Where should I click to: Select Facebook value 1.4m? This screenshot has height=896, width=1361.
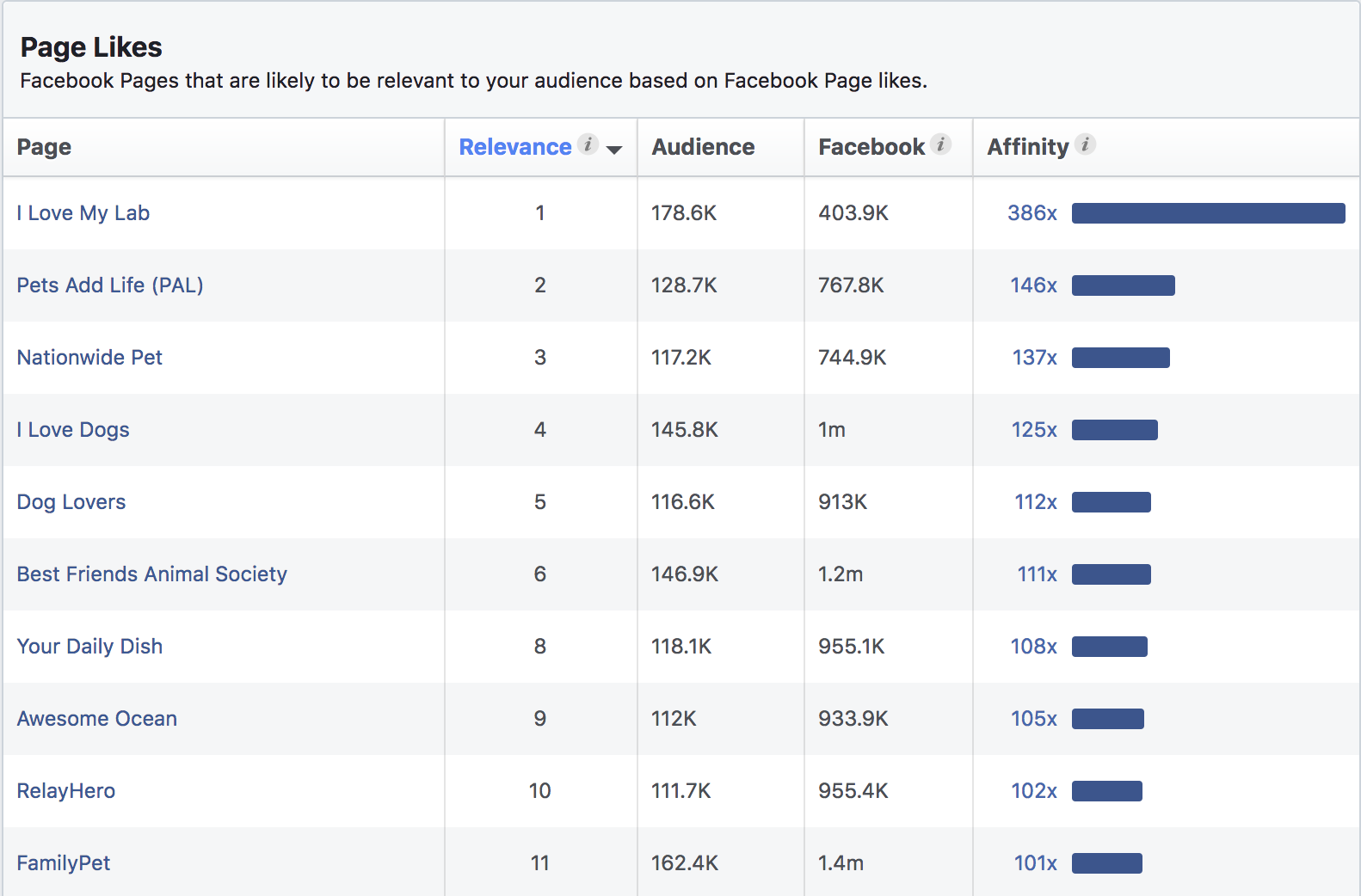click(841, 863)
